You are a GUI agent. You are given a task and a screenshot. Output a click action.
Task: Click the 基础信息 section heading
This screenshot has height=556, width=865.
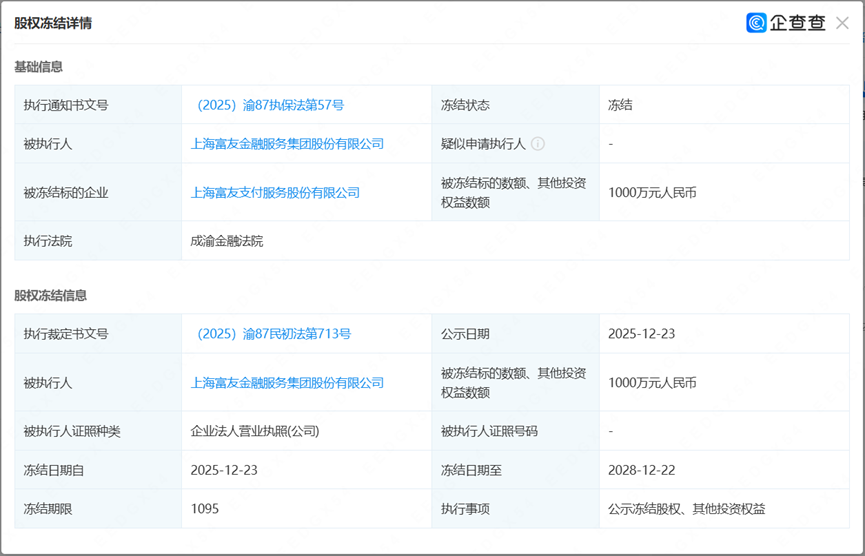click(38, 67)
